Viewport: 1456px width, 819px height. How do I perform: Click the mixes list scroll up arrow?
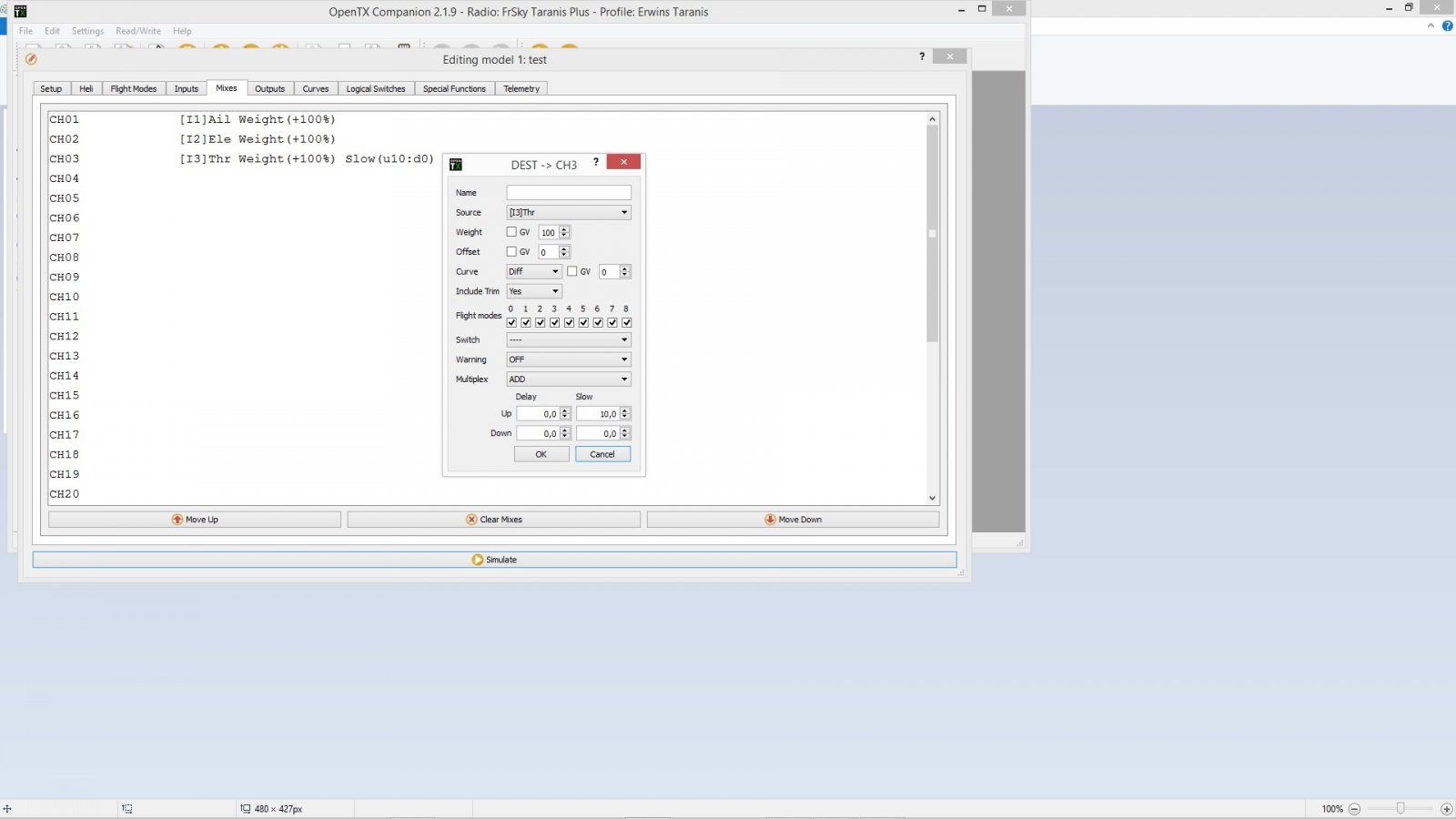pyautogui.click(x=932, y=119)
